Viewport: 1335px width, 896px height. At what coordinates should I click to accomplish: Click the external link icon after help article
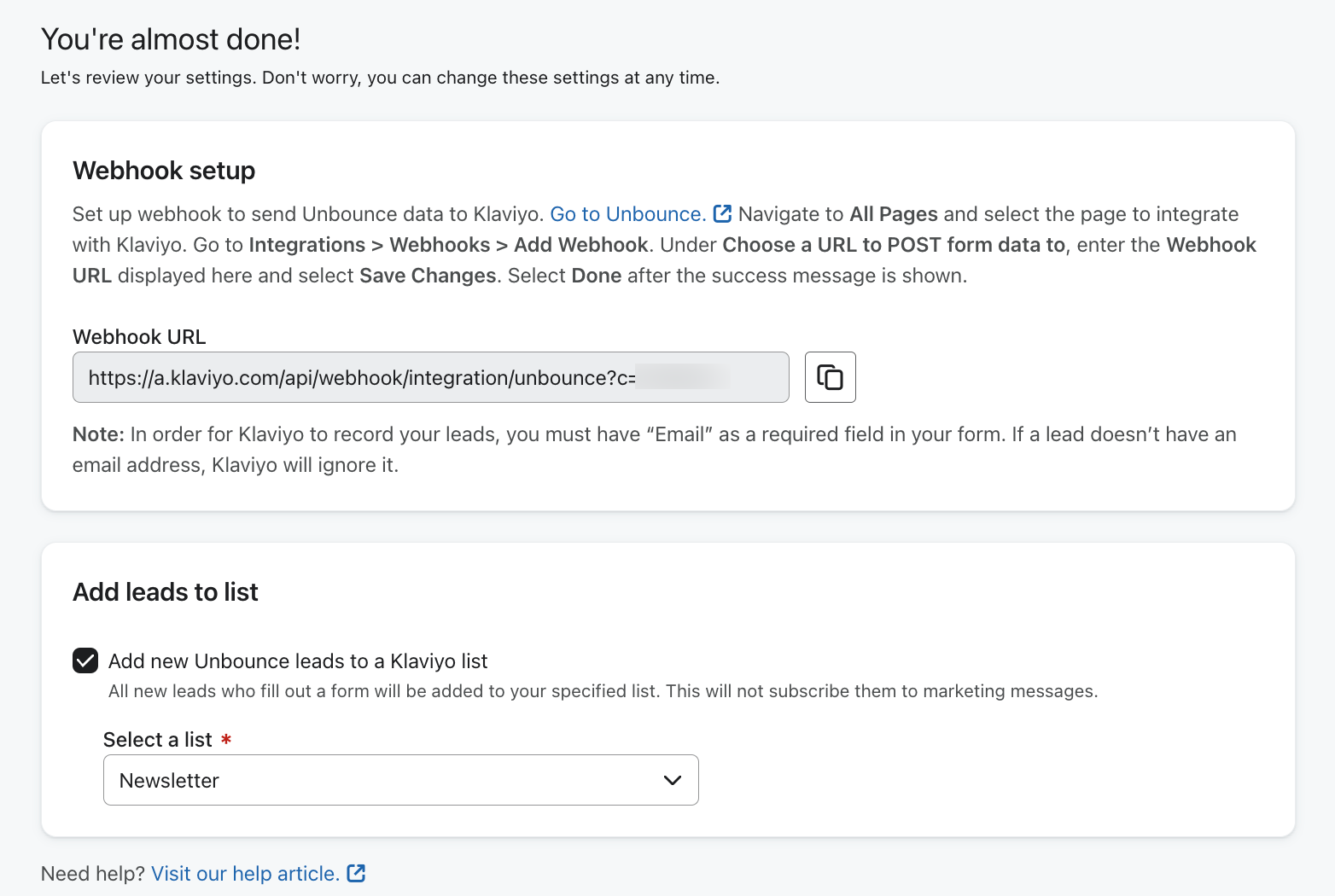coord(356,873)
